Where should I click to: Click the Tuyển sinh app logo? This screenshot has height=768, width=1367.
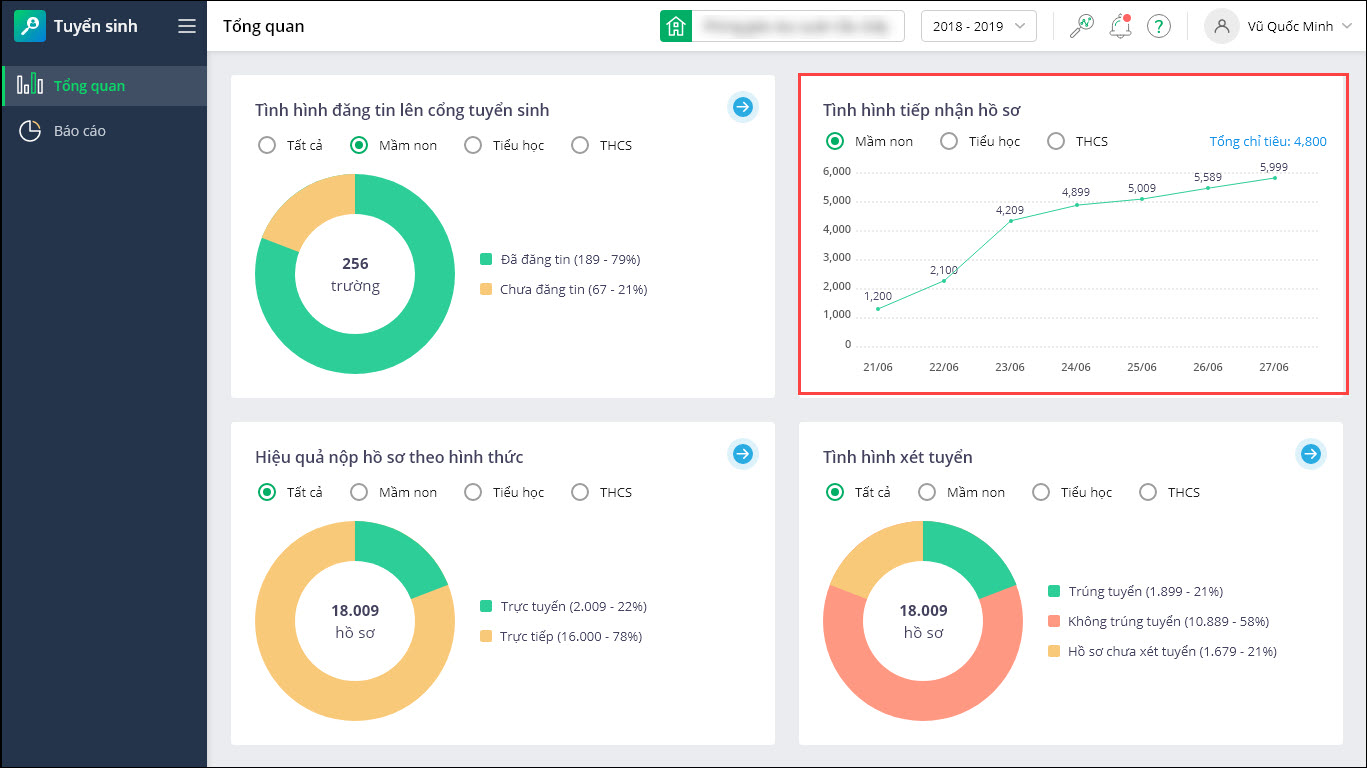tap(30, 26)
